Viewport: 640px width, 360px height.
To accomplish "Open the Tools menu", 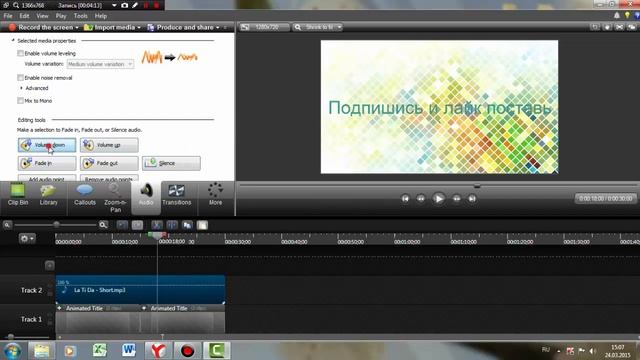I will click(x=80, y=16).
